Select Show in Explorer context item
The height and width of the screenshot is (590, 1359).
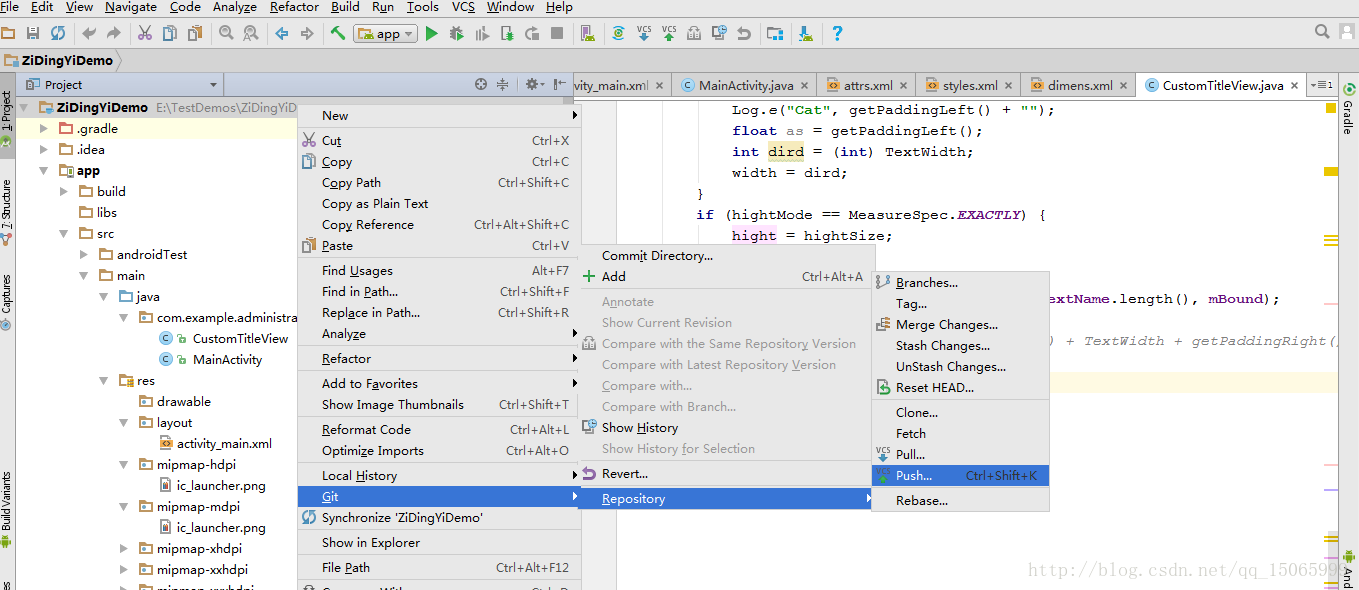(439, 542)
